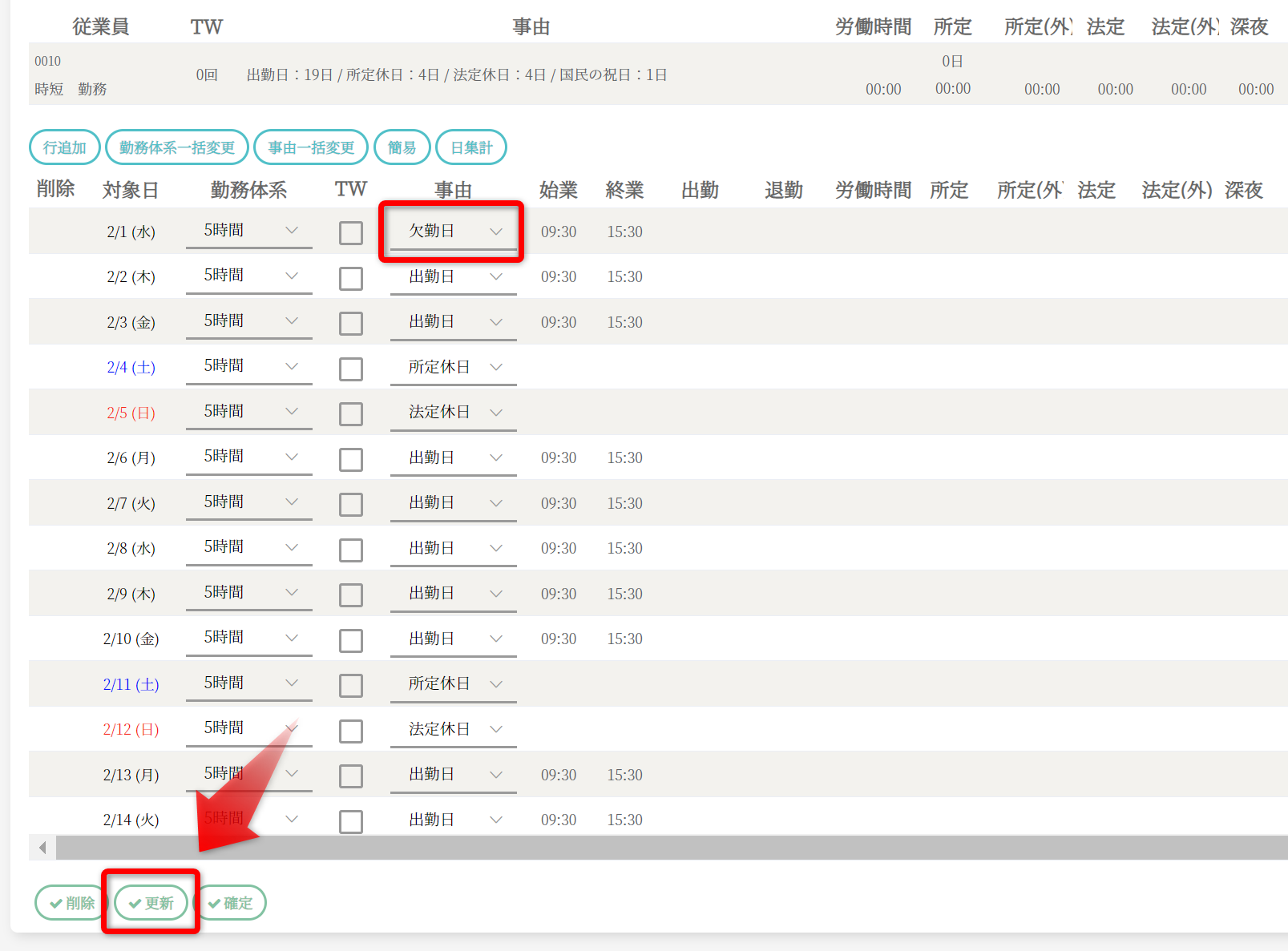This screenshot has height=951, width=1288.
Task: Expand 勤務体系 dropdown for 2/3 (金)
Action: point(248,321)
